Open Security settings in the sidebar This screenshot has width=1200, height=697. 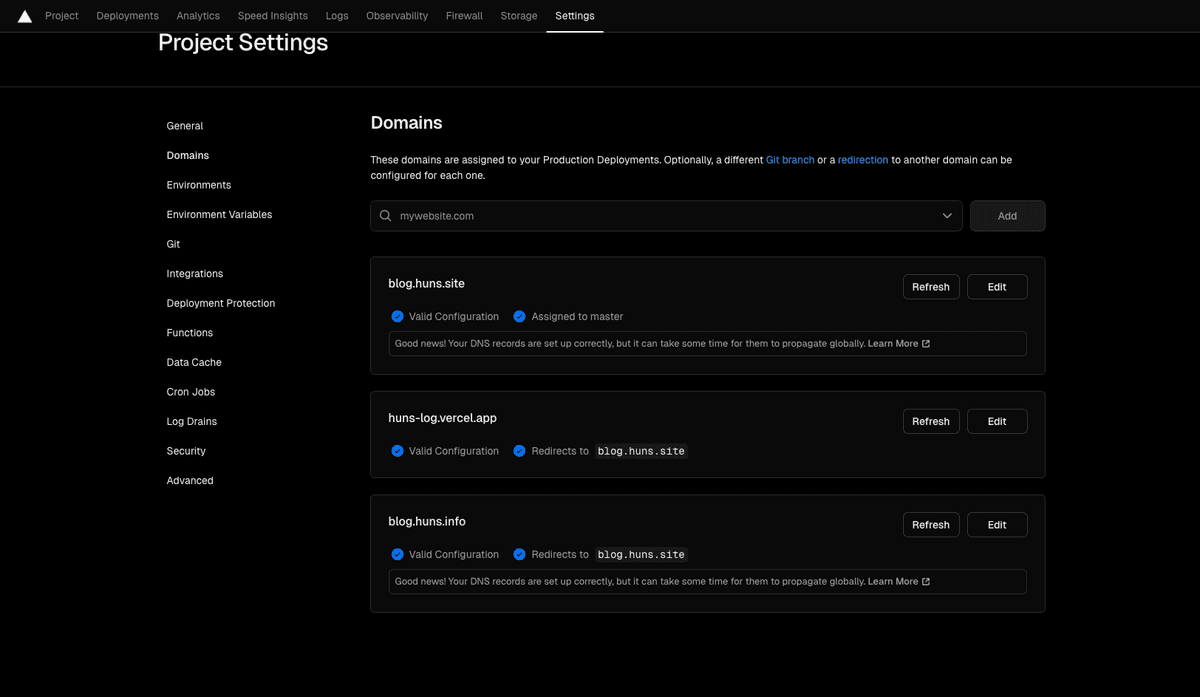point(186,451)
